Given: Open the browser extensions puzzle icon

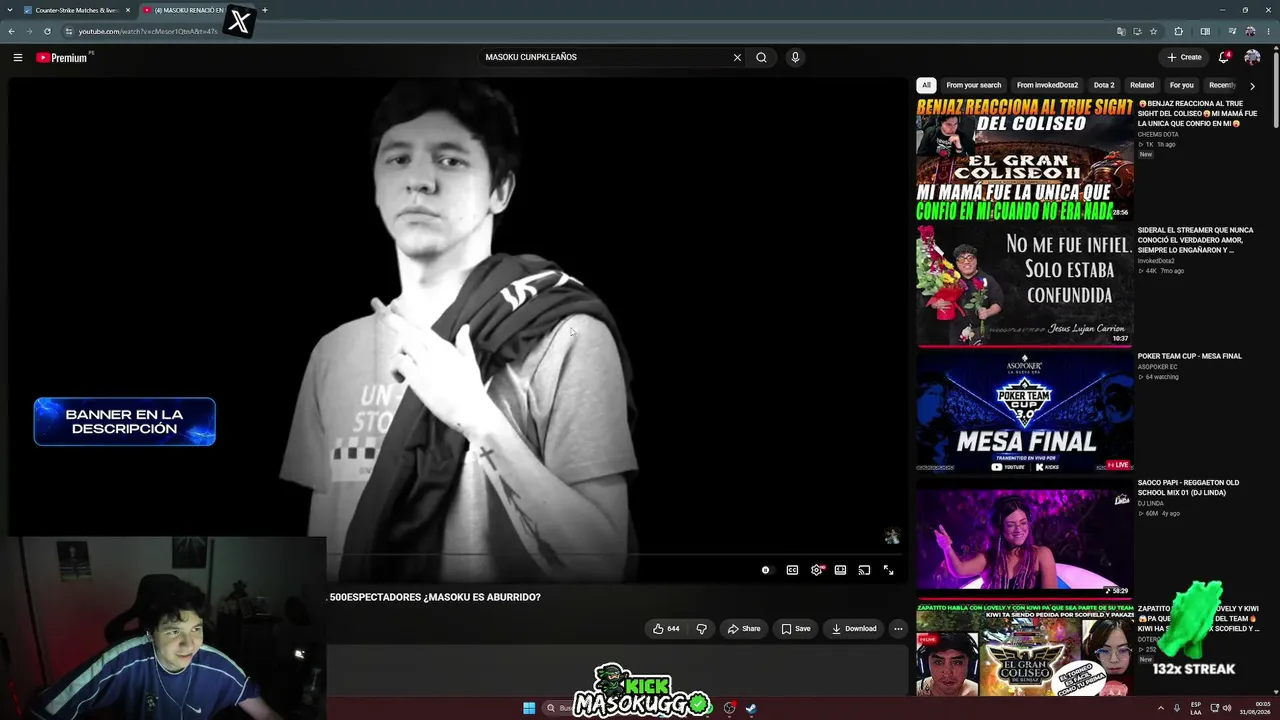Looking at the screenshot, I should 1178,31.
